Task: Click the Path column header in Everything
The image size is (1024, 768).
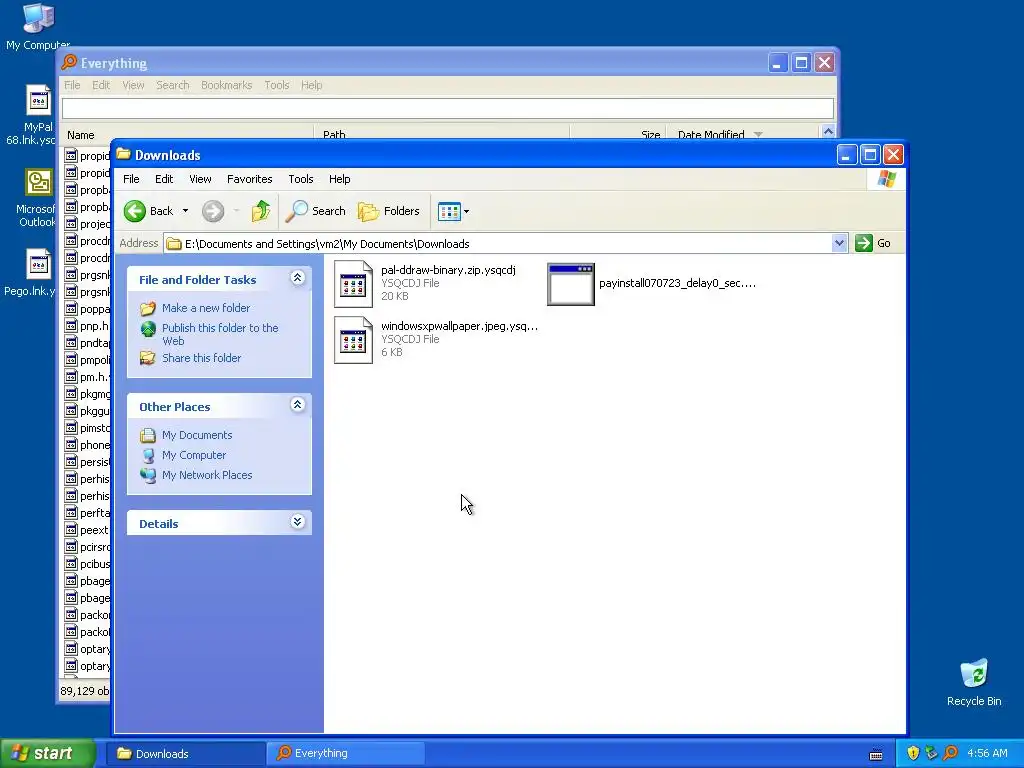Action: click(x=441, y=133)
